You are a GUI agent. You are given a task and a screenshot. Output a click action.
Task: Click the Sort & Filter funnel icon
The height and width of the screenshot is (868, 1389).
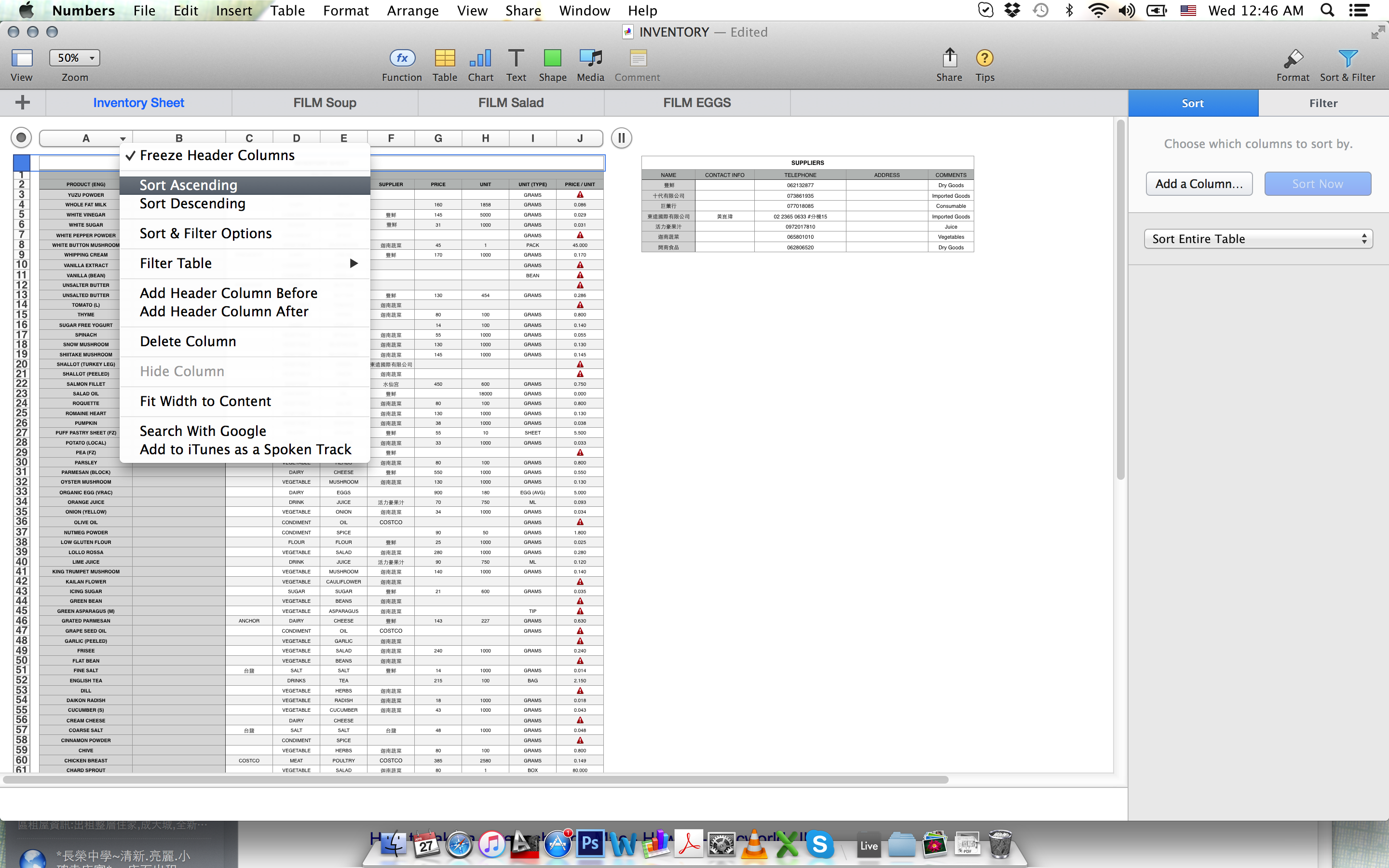pyautogui.click(x=1347, y=58)
